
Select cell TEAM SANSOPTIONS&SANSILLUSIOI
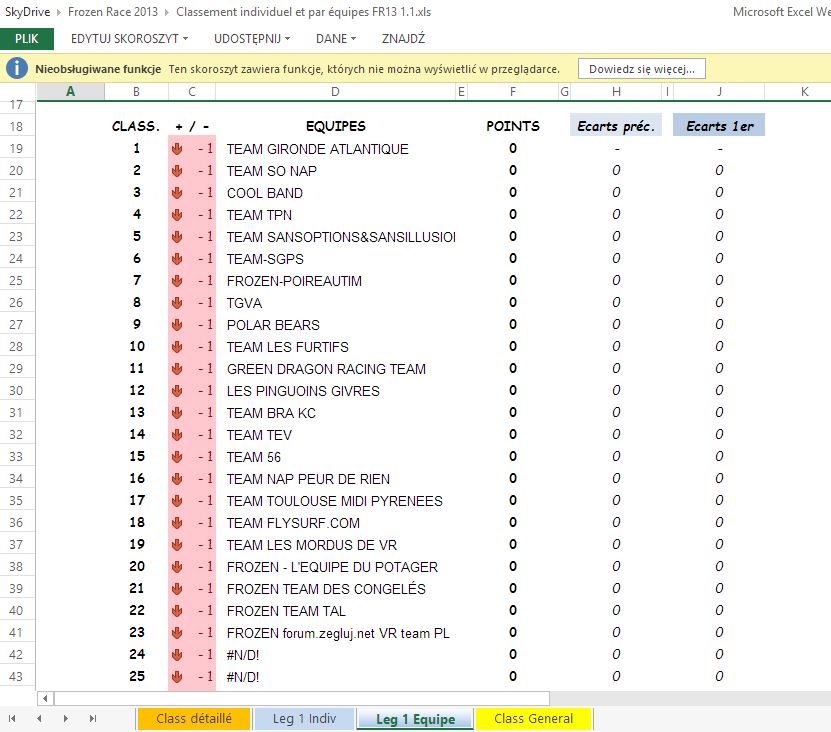[335, 237]
